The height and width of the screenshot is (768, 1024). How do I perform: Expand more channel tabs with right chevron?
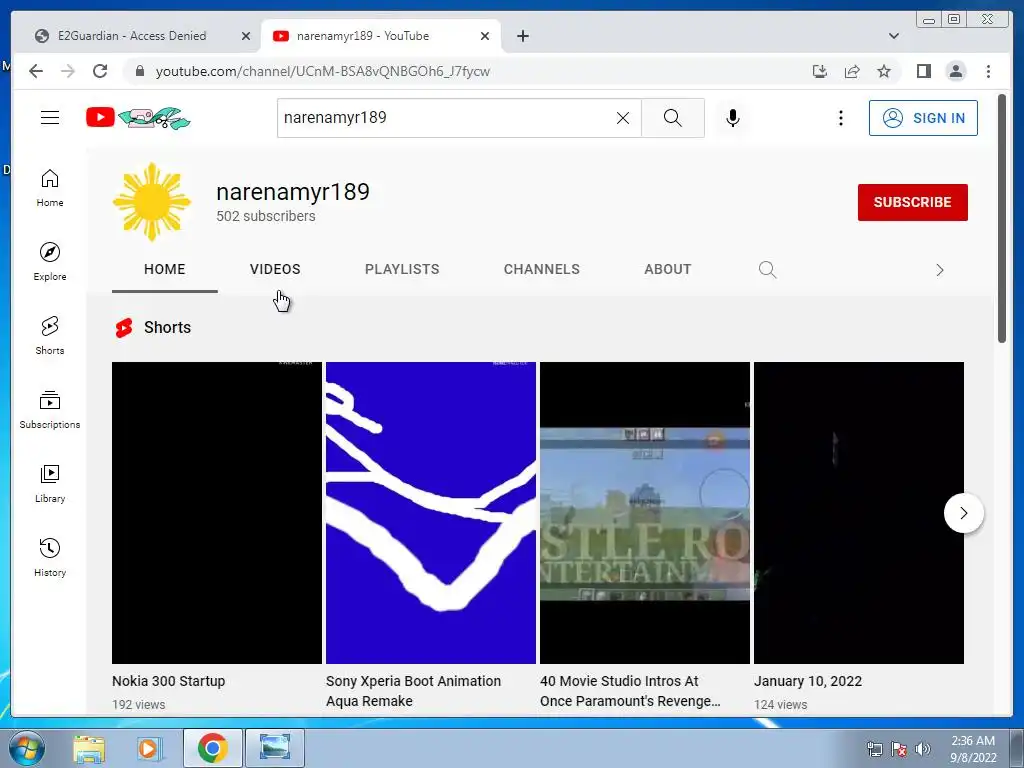point(939,270)
